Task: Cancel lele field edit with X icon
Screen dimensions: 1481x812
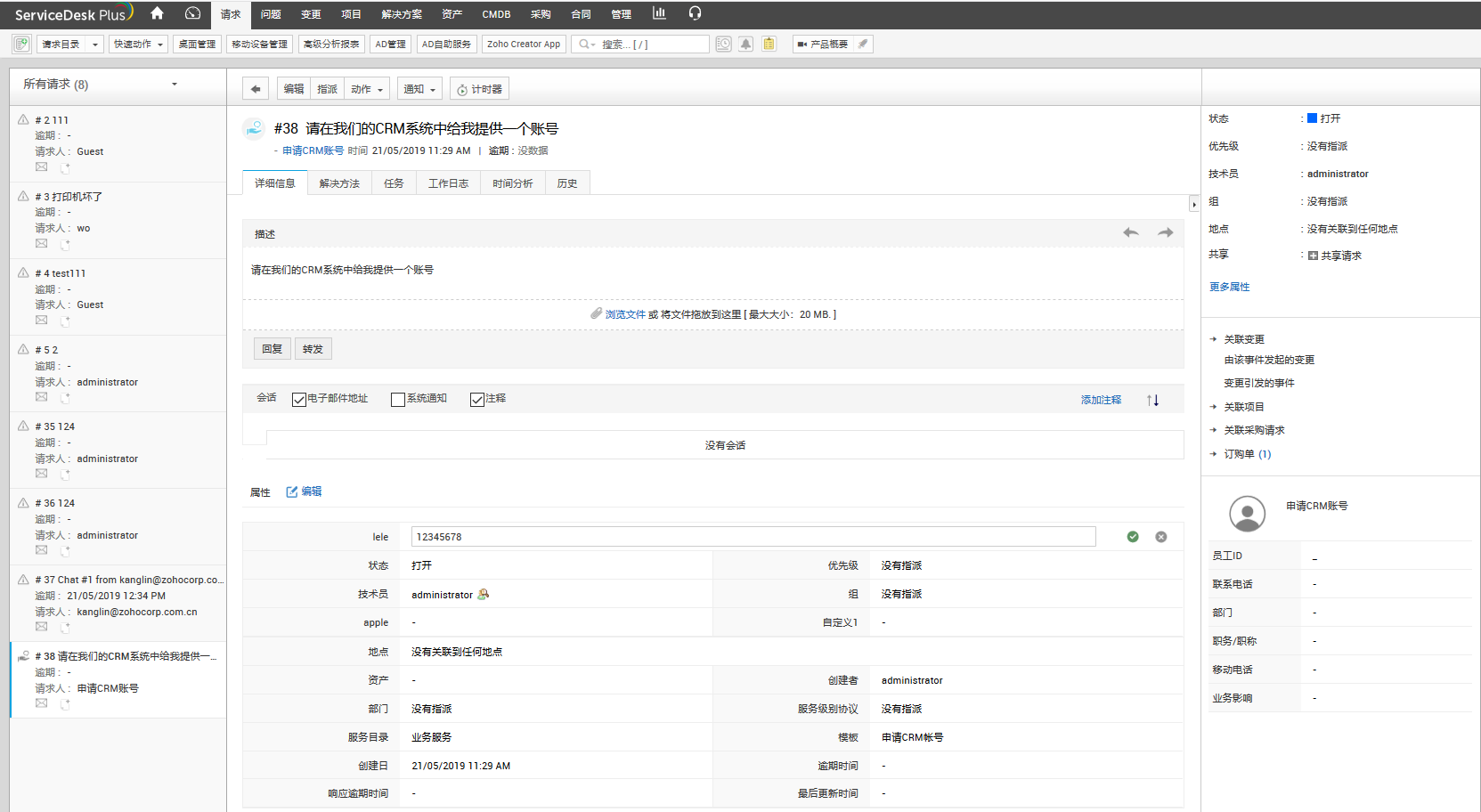Action: (1161, 537)
